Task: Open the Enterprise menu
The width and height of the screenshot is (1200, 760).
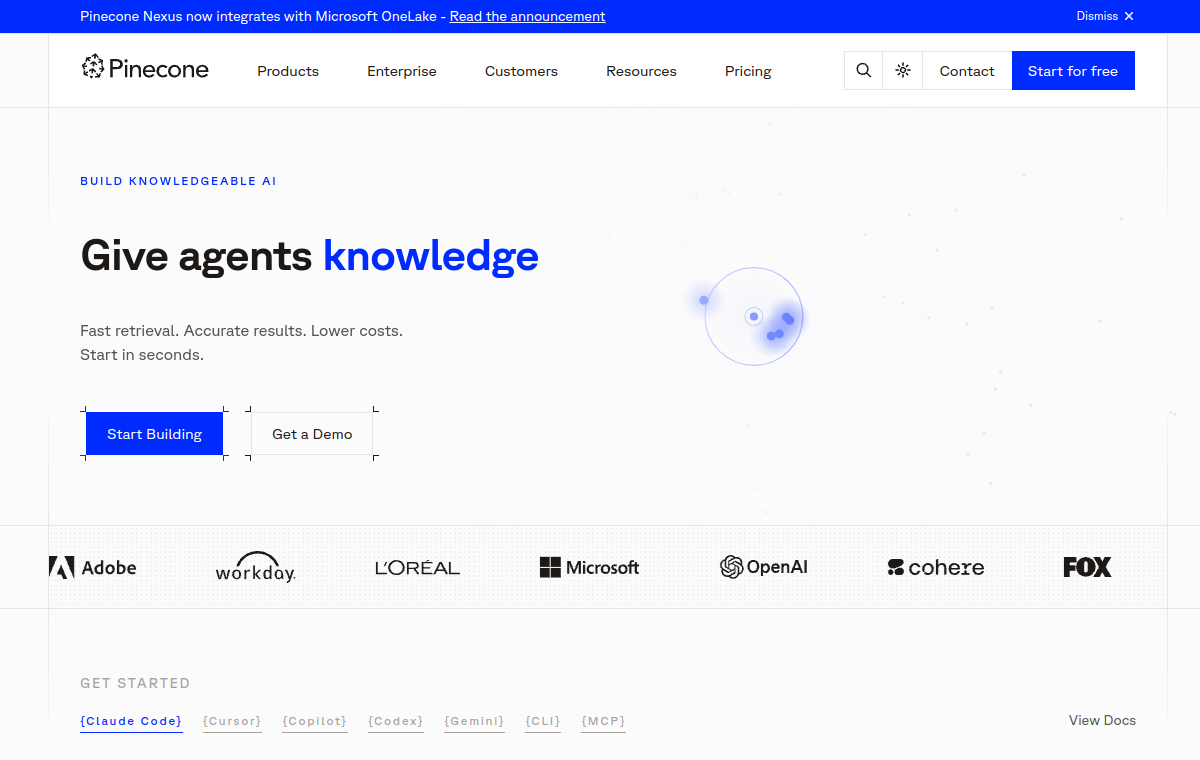Action: [x=402, y=71]
